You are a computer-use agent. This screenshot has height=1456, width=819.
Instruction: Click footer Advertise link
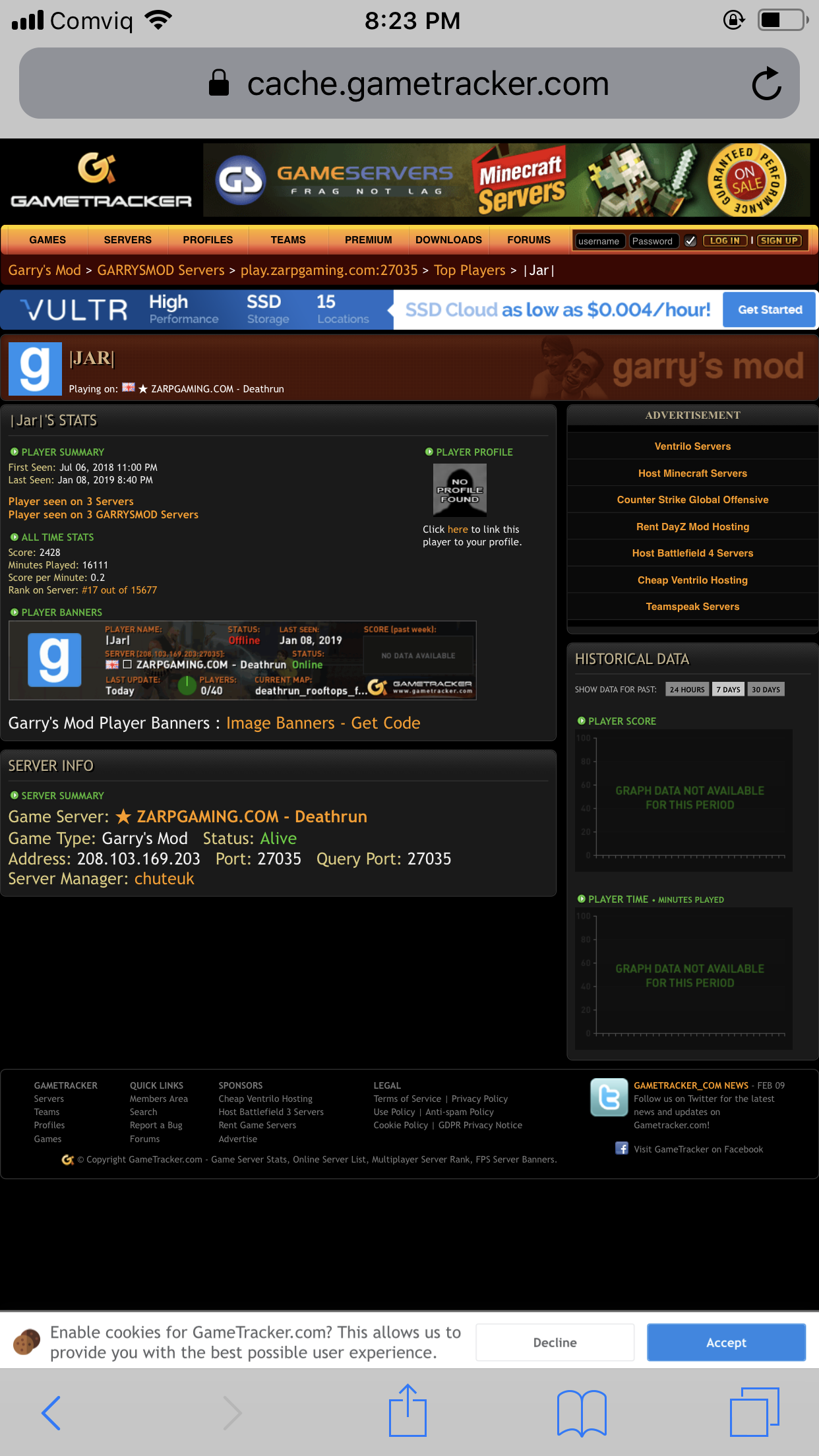(238, 1139)
